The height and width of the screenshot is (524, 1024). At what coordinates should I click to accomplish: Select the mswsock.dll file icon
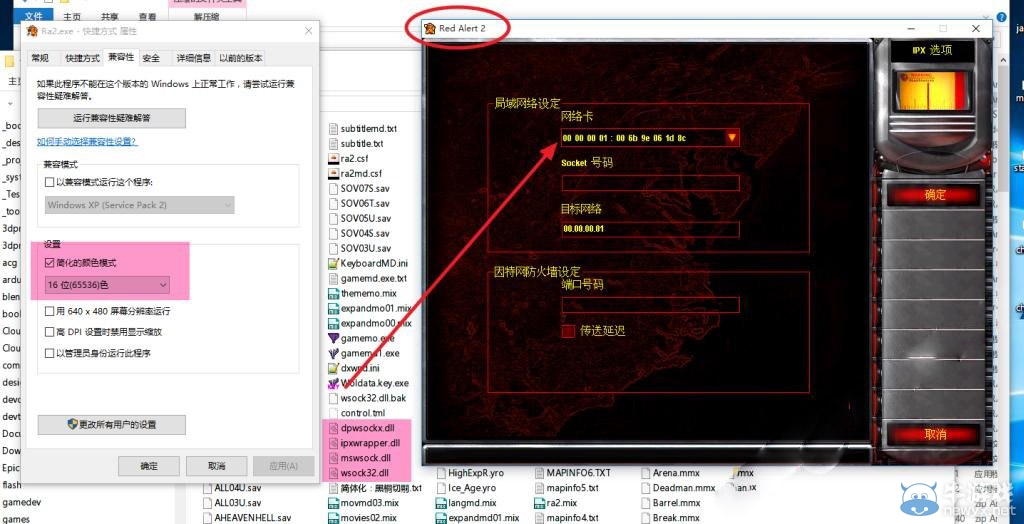coord(333,458)
